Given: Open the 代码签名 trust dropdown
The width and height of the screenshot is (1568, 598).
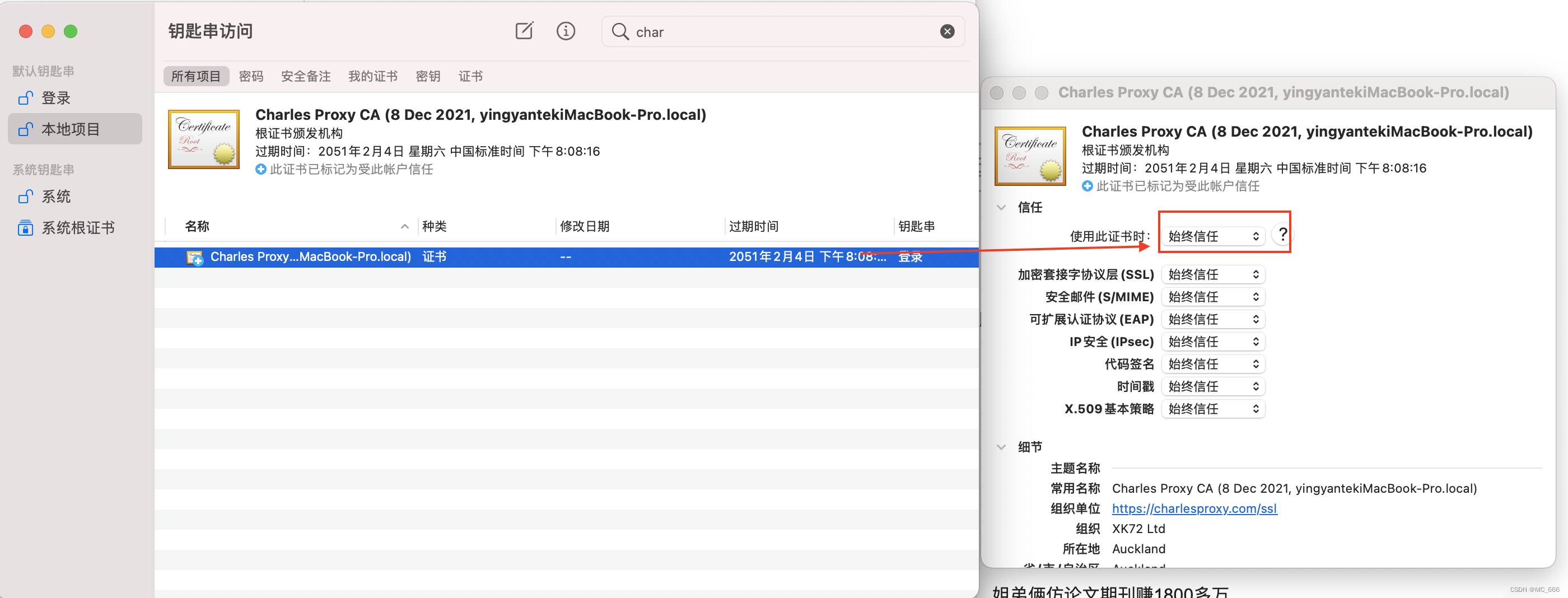Looking at the screenshot, I should tap(1213, 365).
